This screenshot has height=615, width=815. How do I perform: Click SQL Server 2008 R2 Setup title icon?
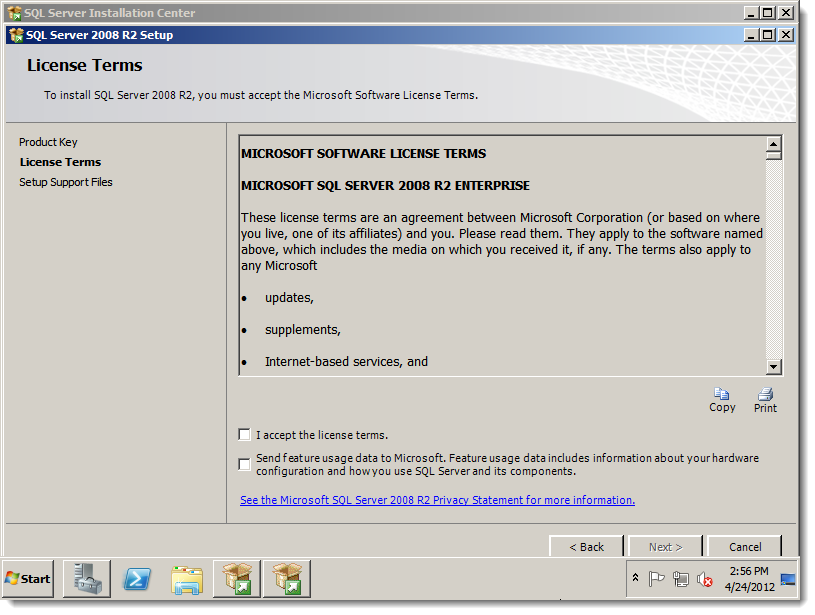(16, 35)
